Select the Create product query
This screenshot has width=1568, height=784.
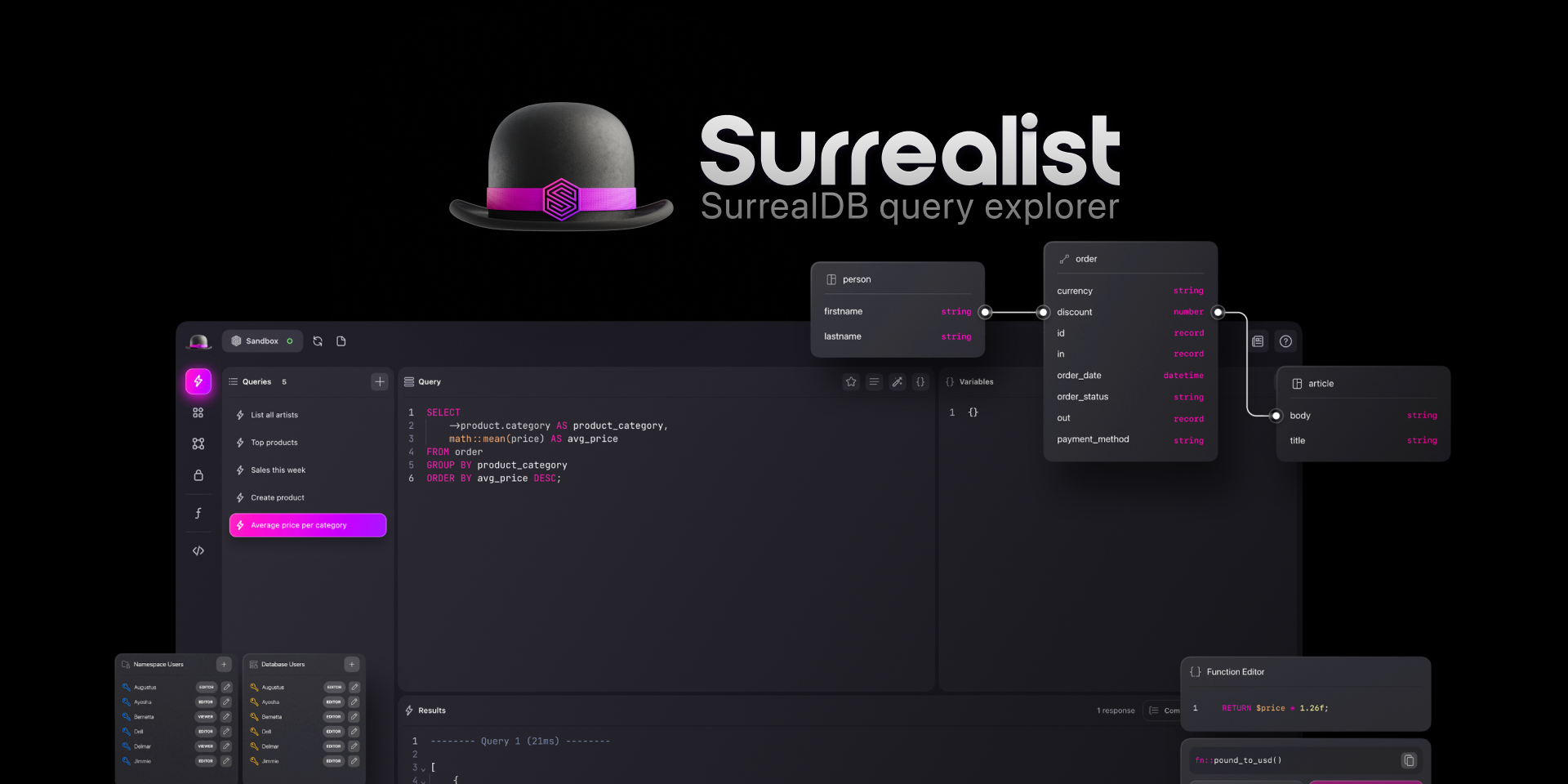[x=308, y=497]
